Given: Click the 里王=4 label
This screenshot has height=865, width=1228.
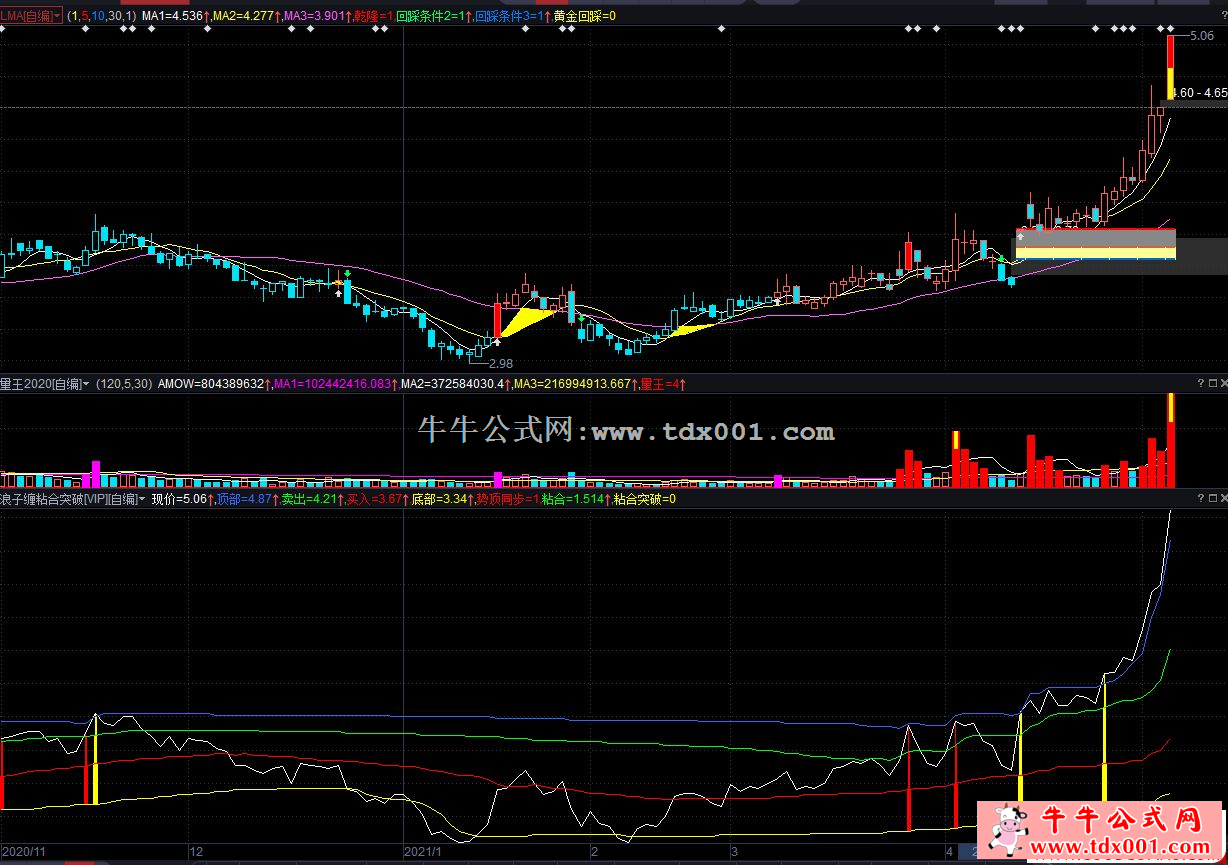Looking at the screenshot, I should 662,383.
